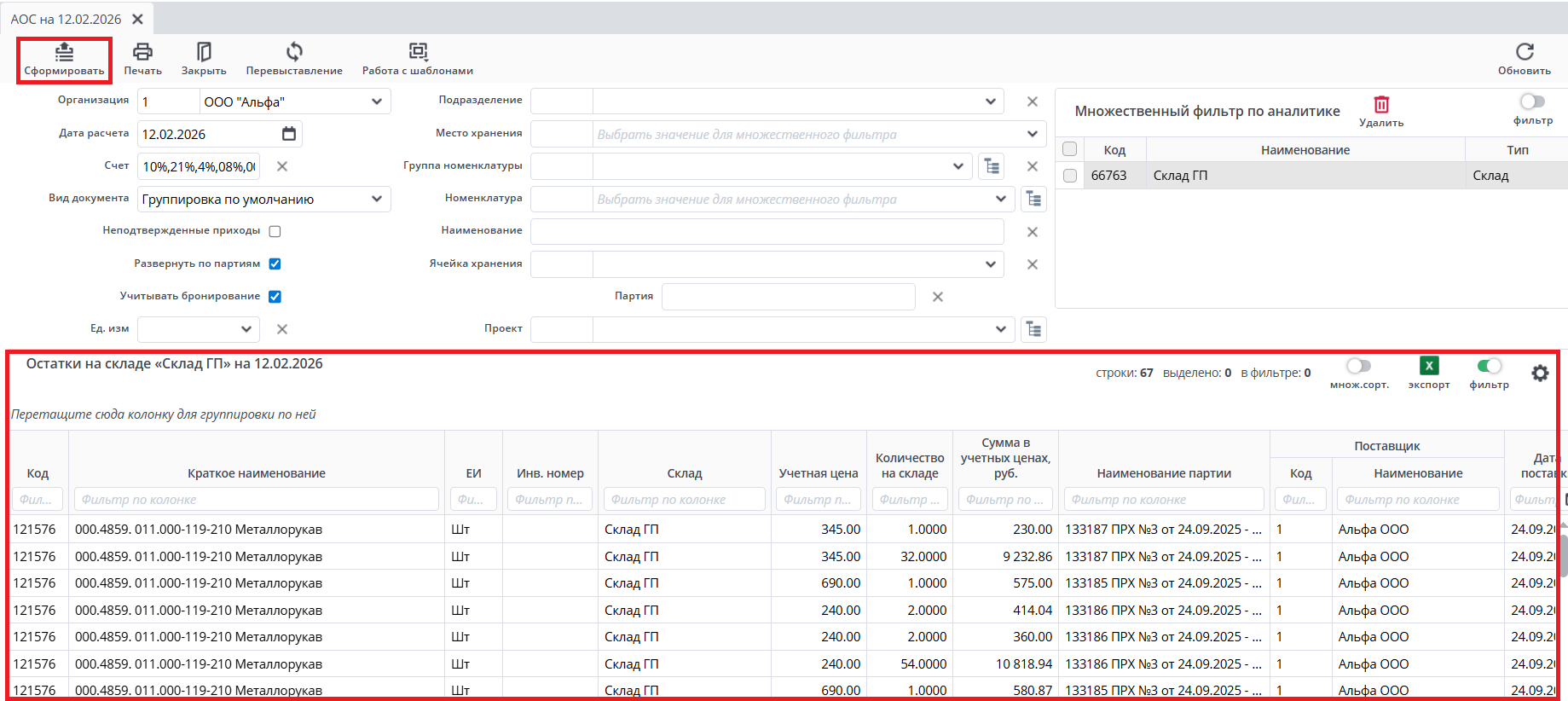1568x701 pixels.
Task: Click the red Удалить trash icon
Action: [1381, 105]
